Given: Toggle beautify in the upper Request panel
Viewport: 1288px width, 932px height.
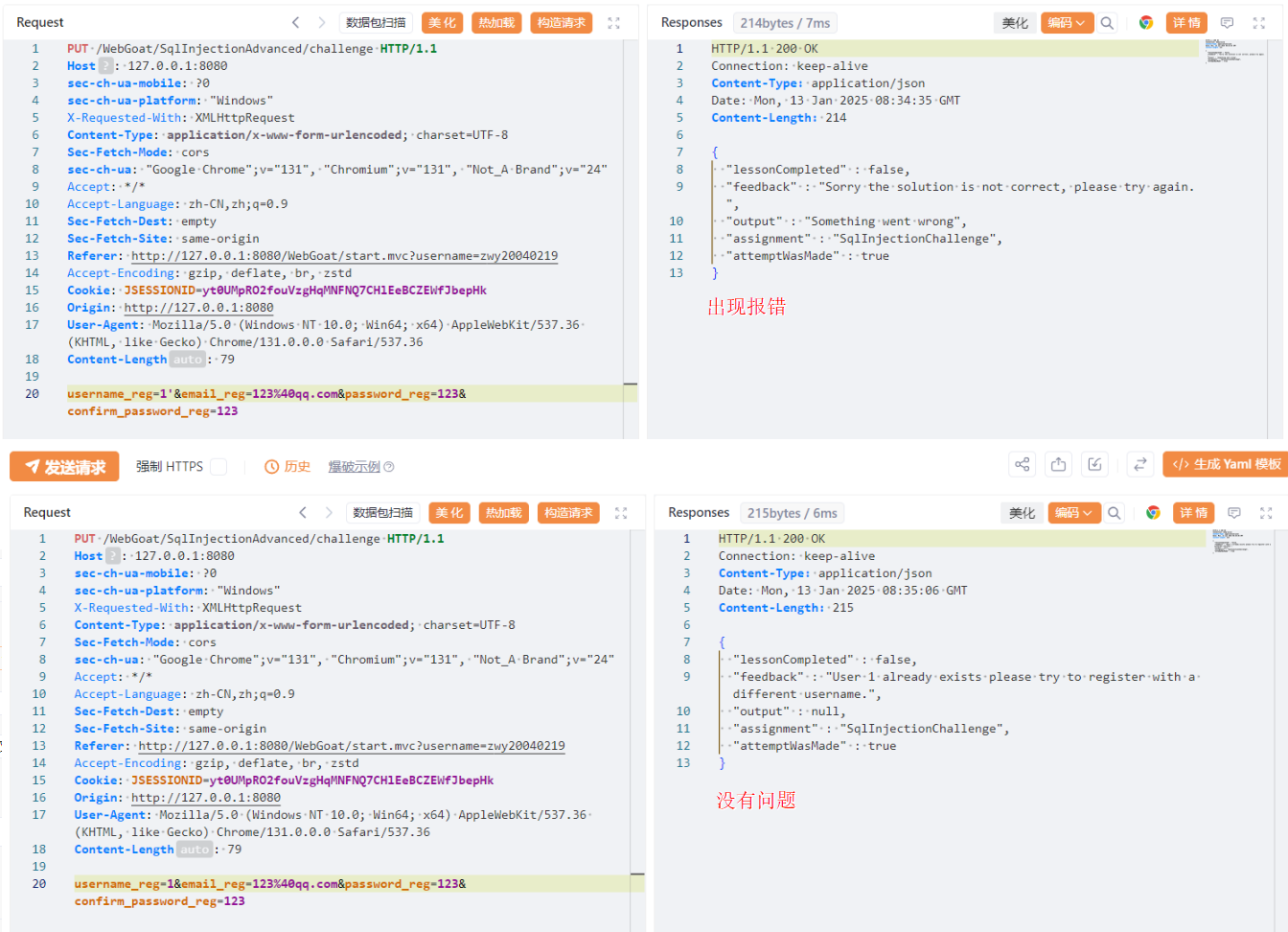Looking at the screenshot, I should 442,23.
